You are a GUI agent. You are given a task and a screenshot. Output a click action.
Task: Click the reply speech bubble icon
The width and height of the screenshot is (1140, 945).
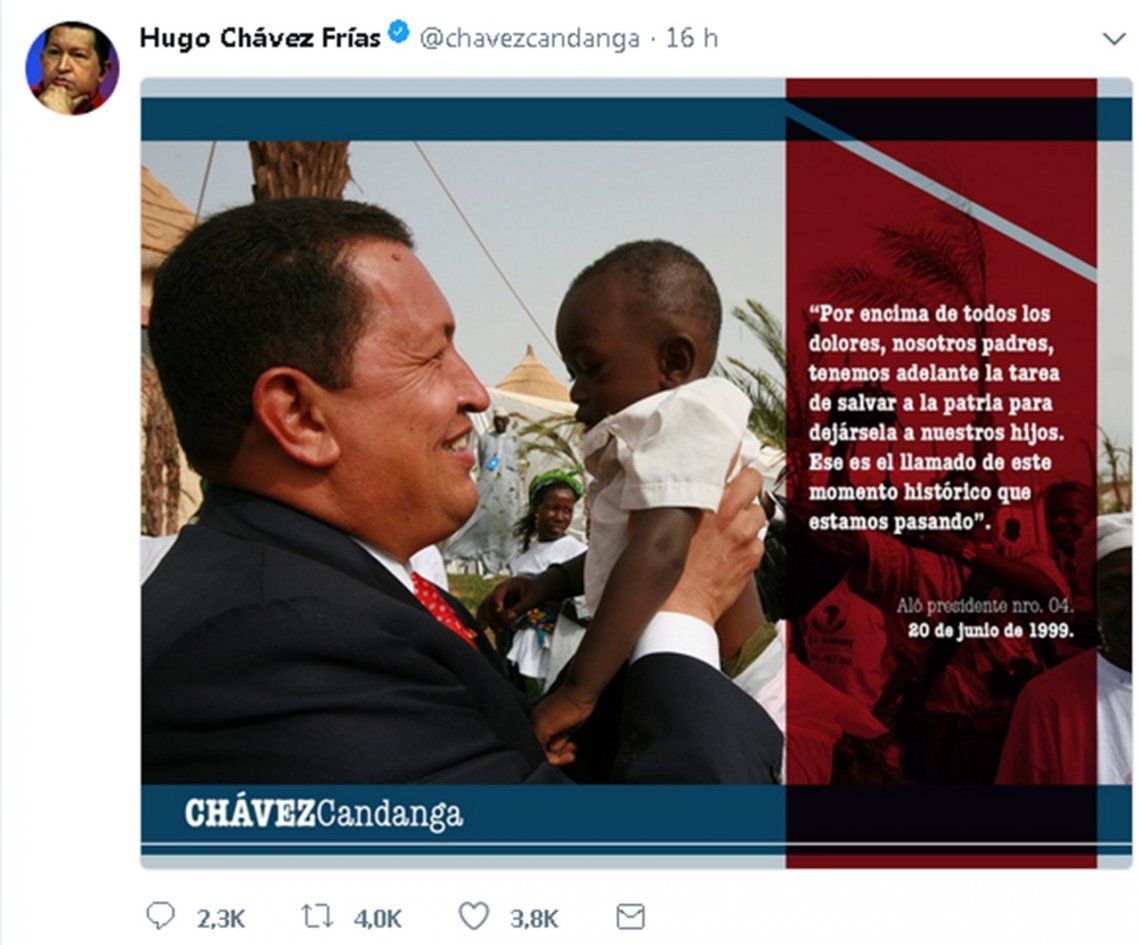tap(161, 916)
